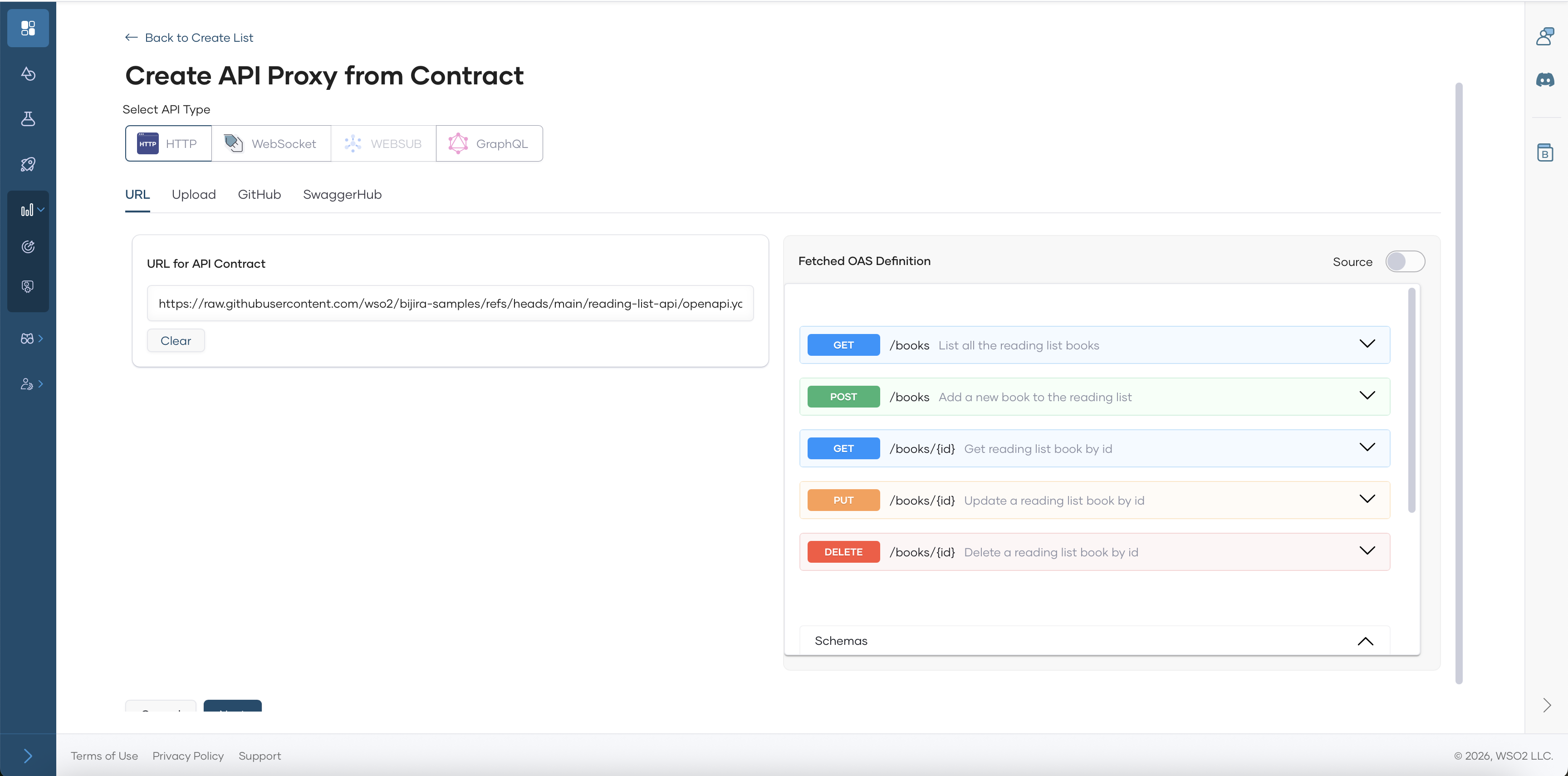Click the shield security icon in sidebar

pos(28,286)
